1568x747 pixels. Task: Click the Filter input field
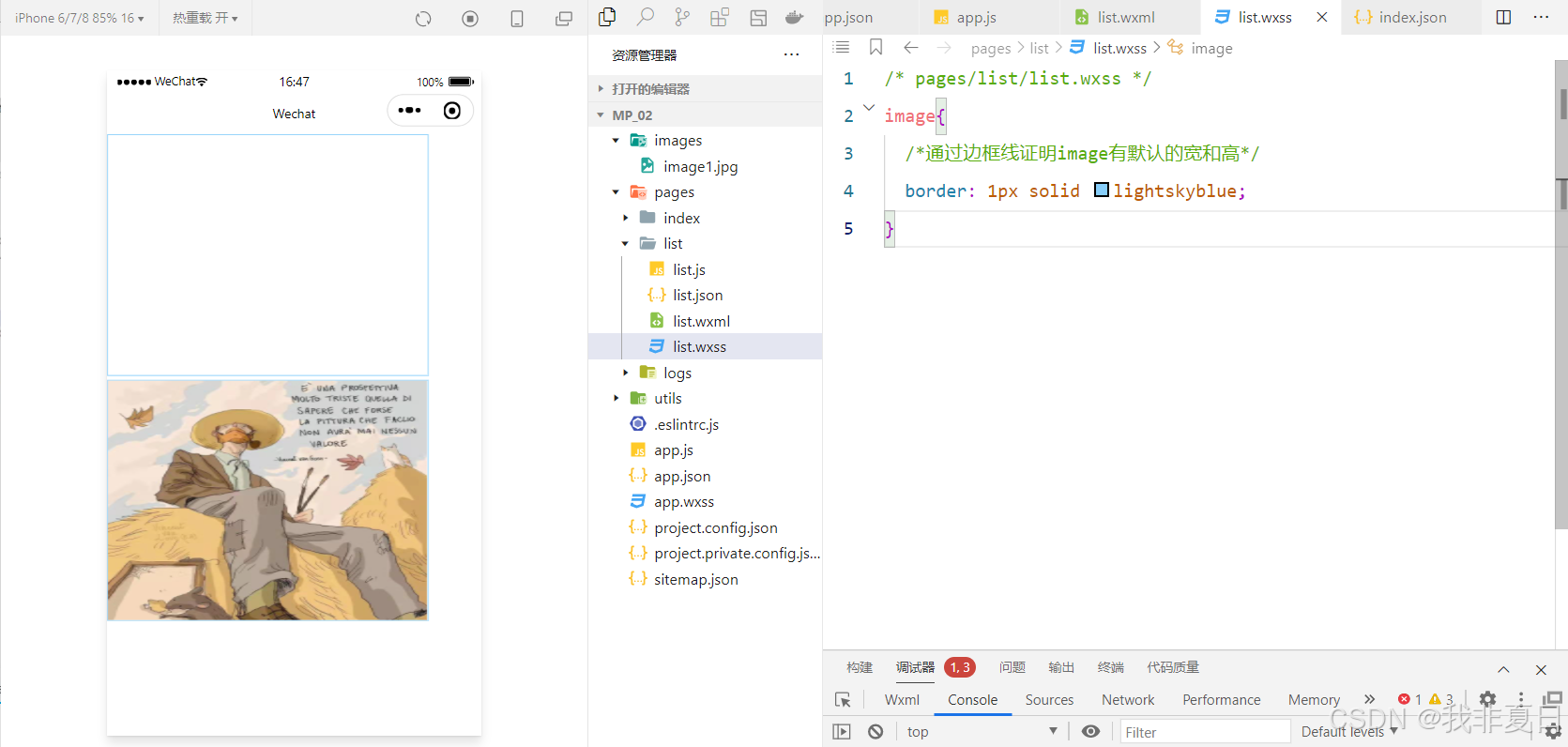click(x=1205, y=731)
